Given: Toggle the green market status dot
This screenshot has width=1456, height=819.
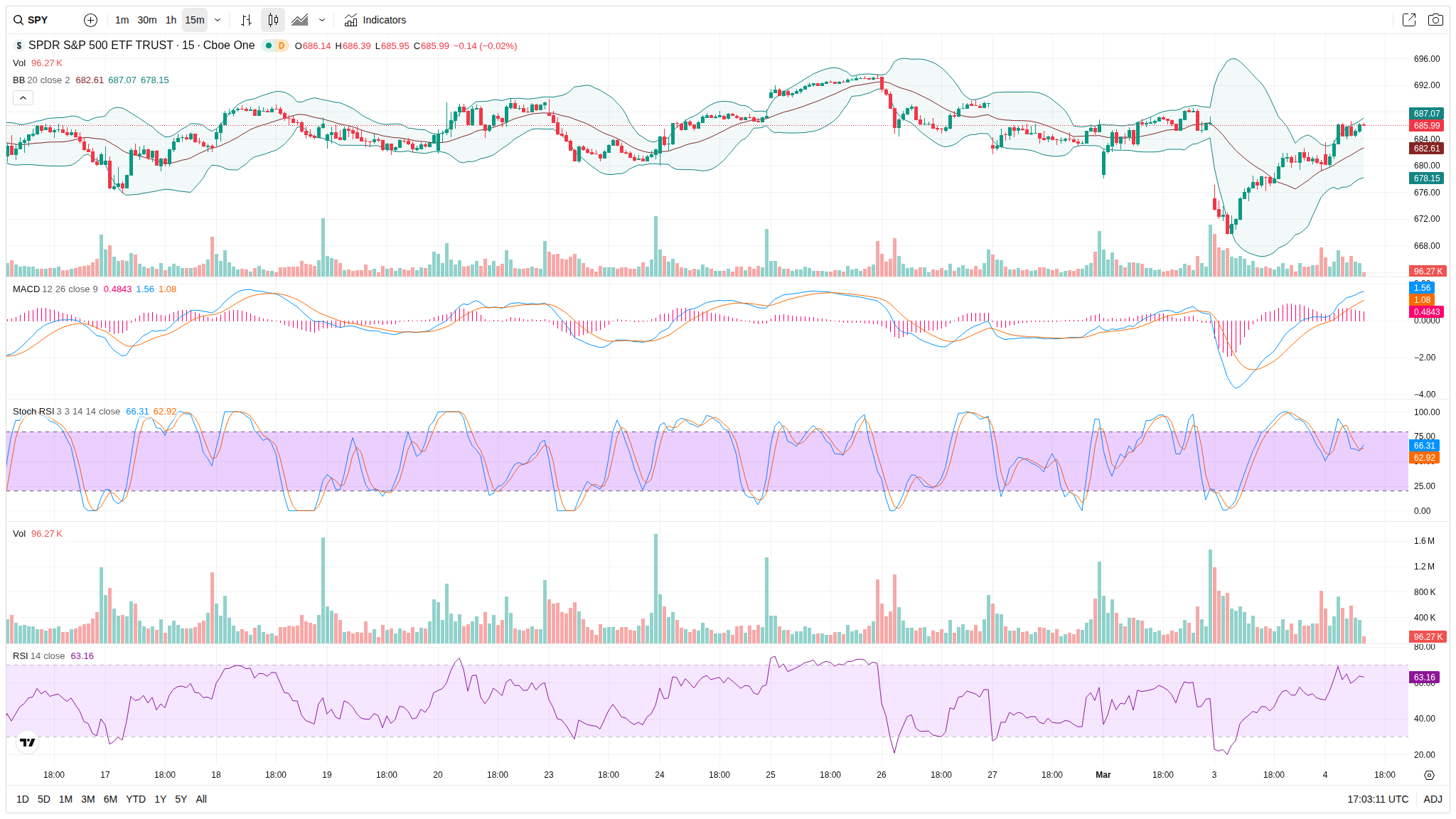Looking at the screenshot, I should 269,45.
